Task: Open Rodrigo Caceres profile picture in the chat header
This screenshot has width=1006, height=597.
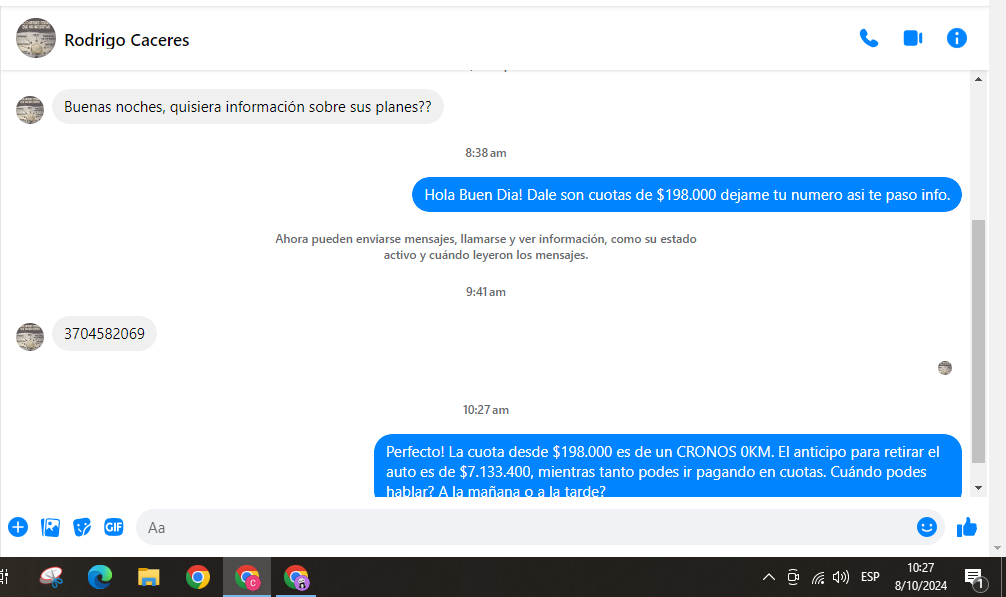Action: tap(36, 38)
